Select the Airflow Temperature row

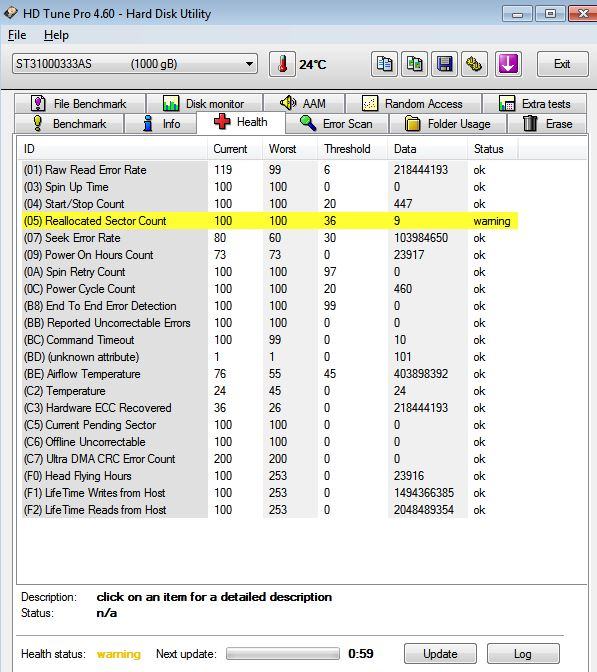pos(270,374)
